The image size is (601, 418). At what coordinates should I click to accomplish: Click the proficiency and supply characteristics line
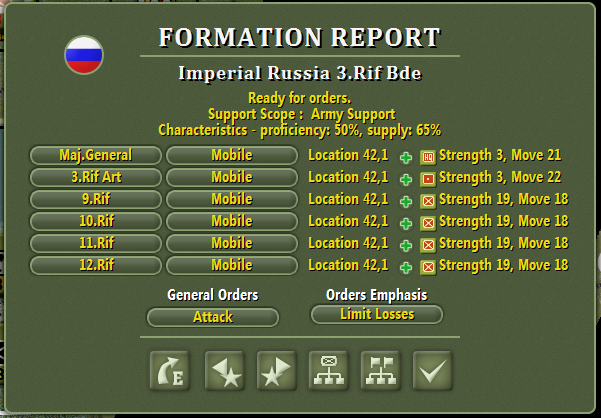(x=300, y=130)
